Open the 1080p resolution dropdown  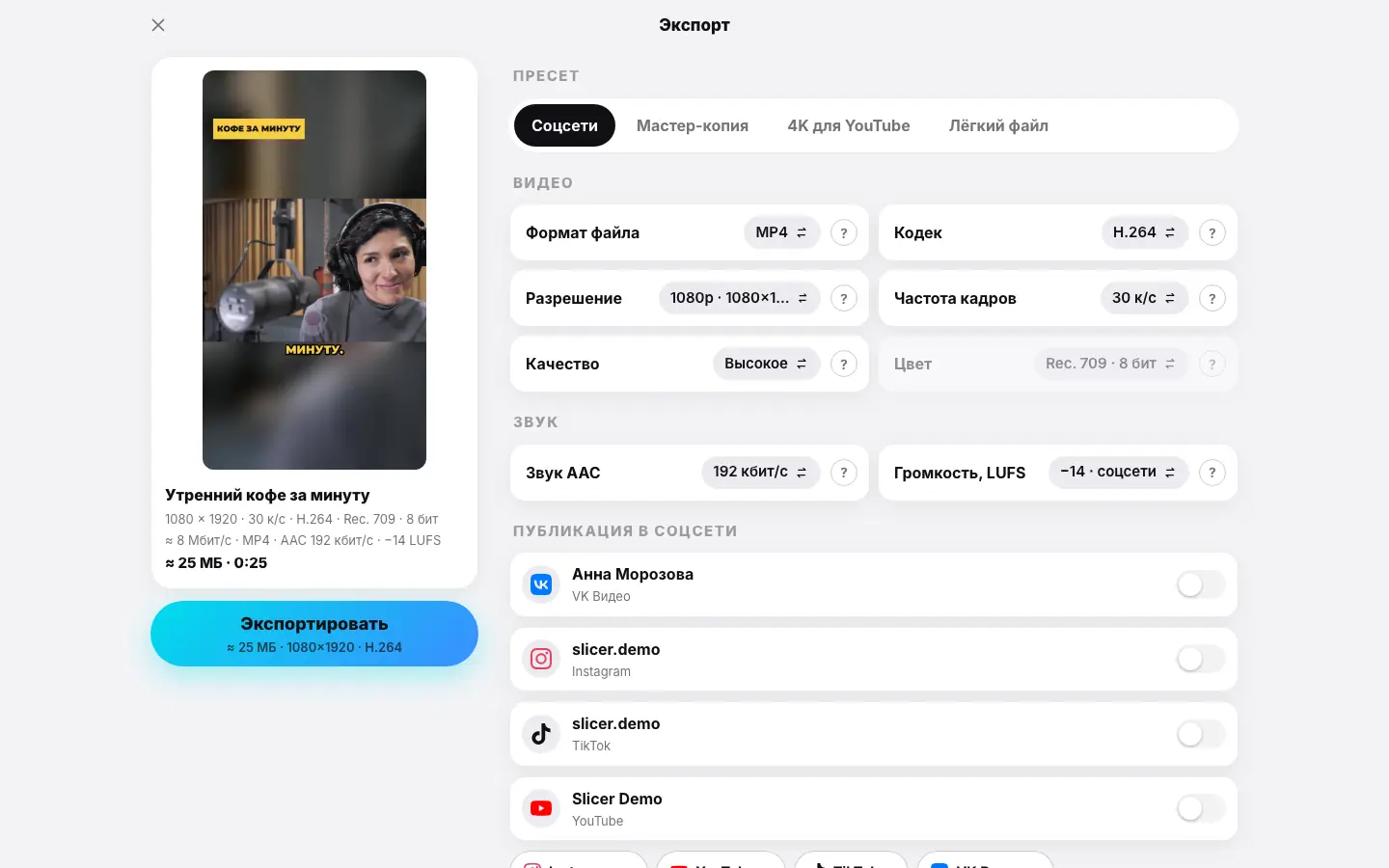coord(739,298)
